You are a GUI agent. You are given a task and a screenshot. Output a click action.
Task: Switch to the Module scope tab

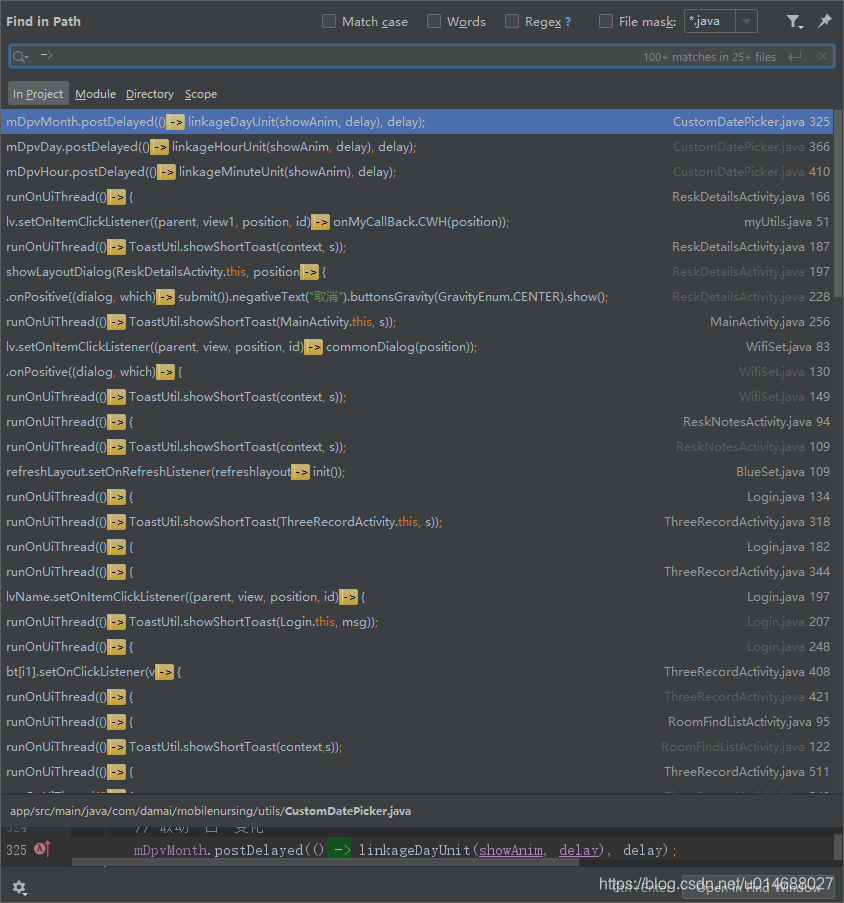pos(95,93)
